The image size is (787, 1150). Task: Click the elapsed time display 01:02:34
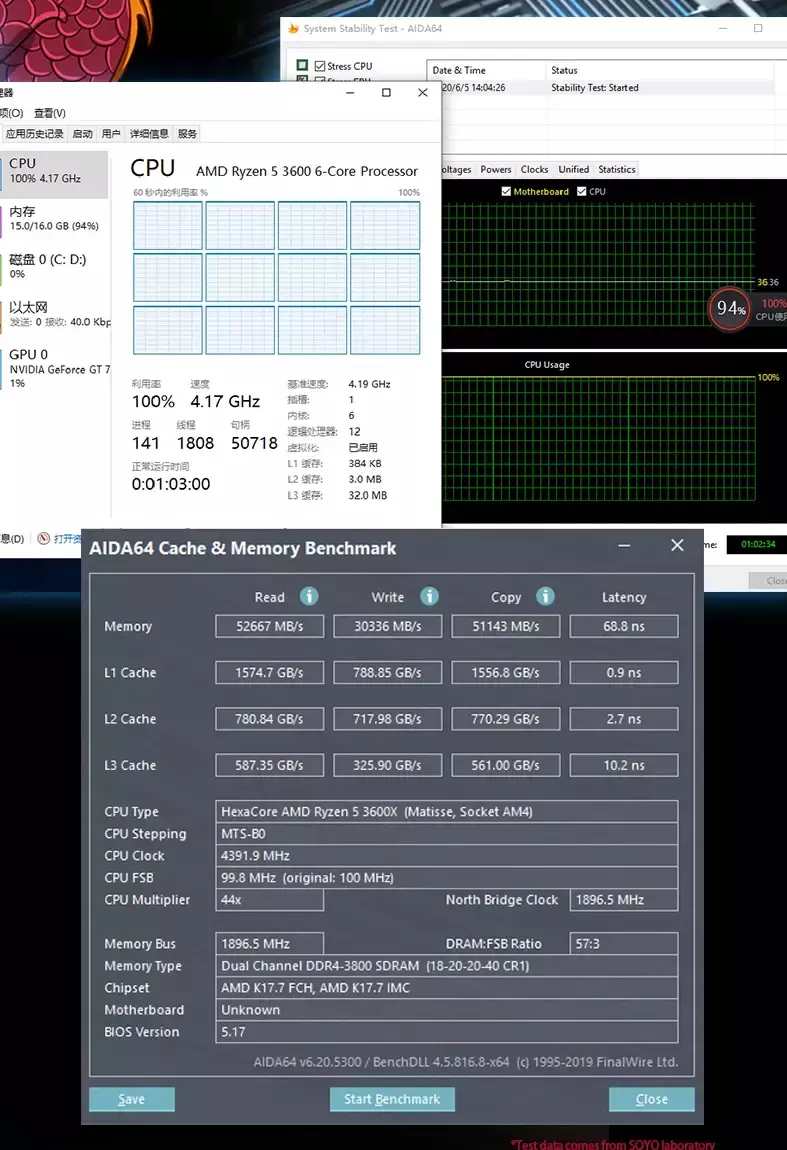click(x=758, y=544)
